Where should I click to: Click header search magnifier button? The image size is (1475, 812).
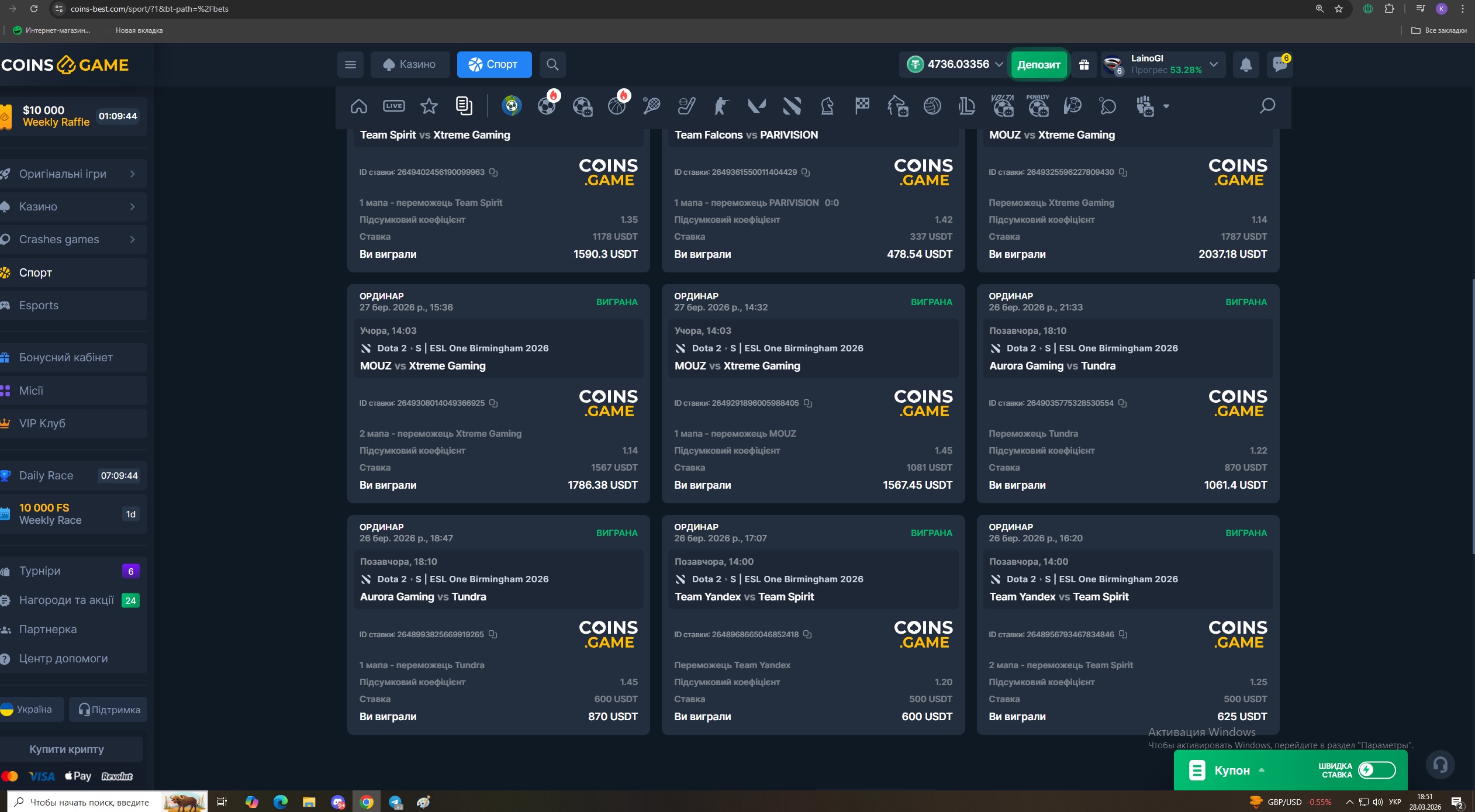tap(552, 65)
